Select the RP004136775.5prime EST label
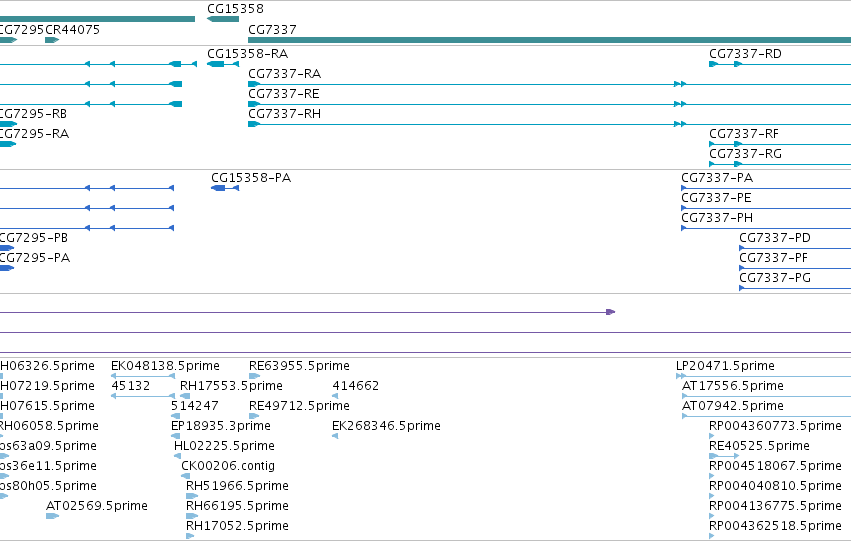This screenshot has height=541, width=851. pyautogui.click(x=776, y=507)
